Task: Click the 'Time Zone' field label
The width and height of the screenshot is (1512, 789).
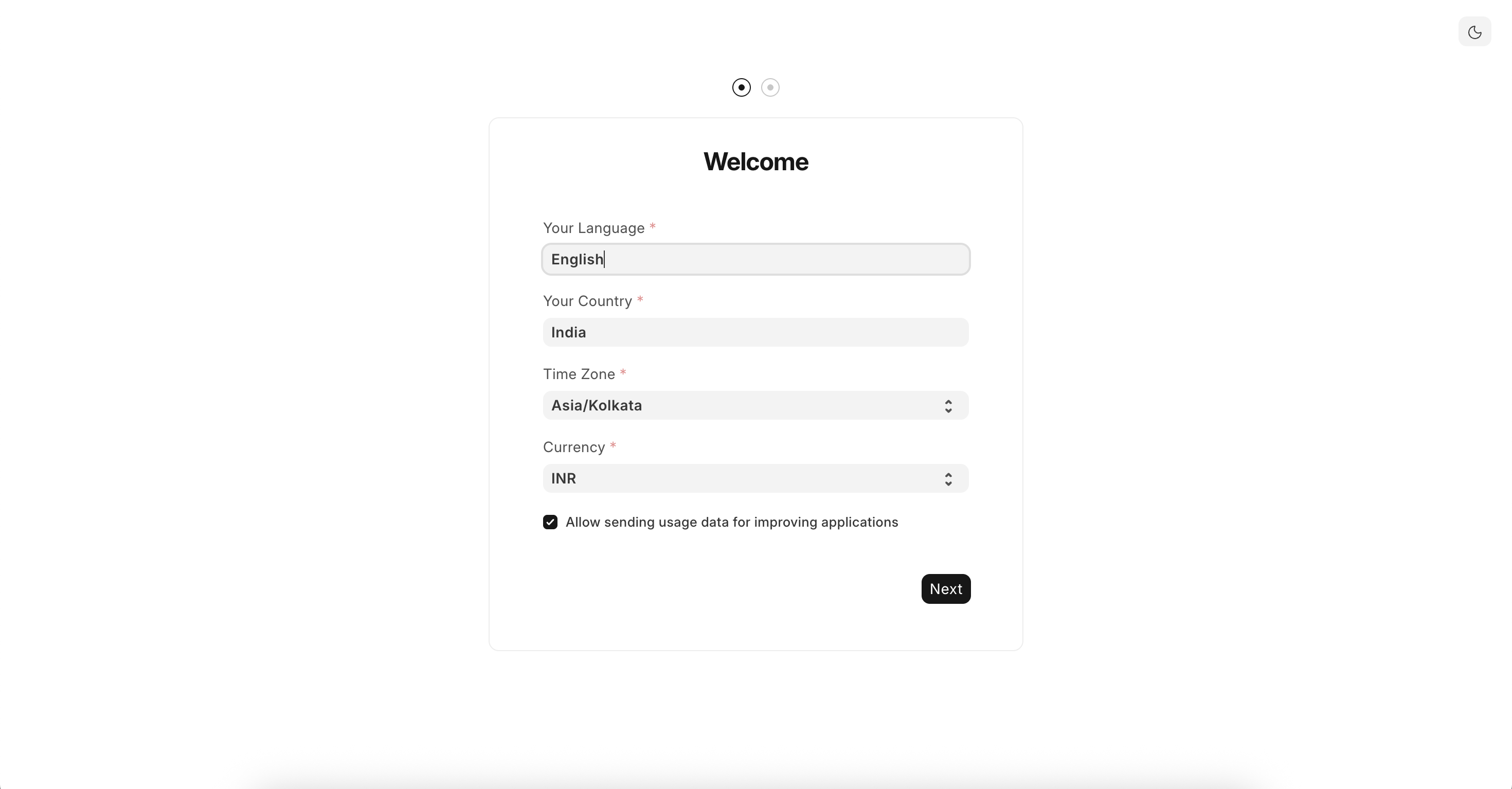Action: (x=579, y=374)
